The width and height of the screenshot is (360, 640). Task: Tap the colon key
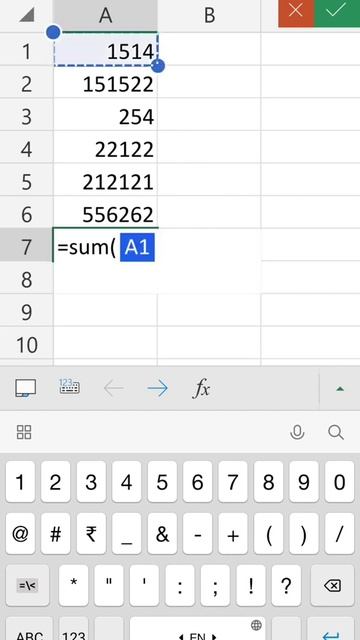coord(180,585)
